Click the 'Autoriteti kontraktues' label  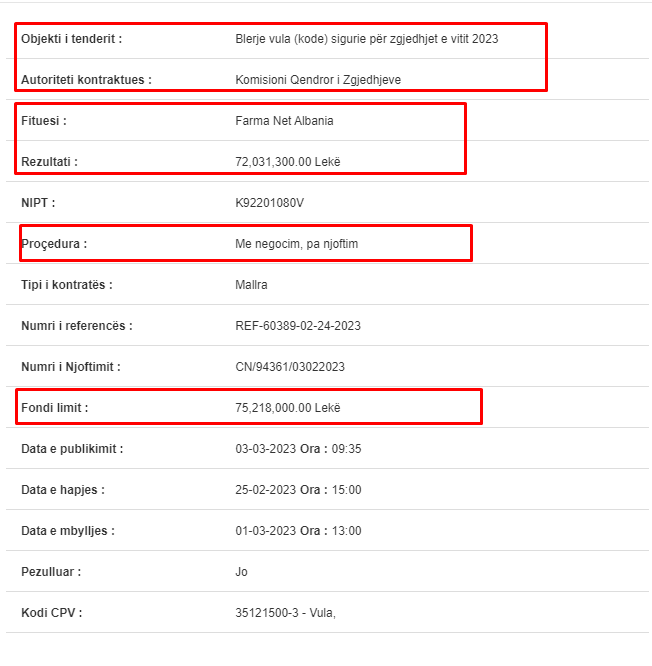point(86,80)
